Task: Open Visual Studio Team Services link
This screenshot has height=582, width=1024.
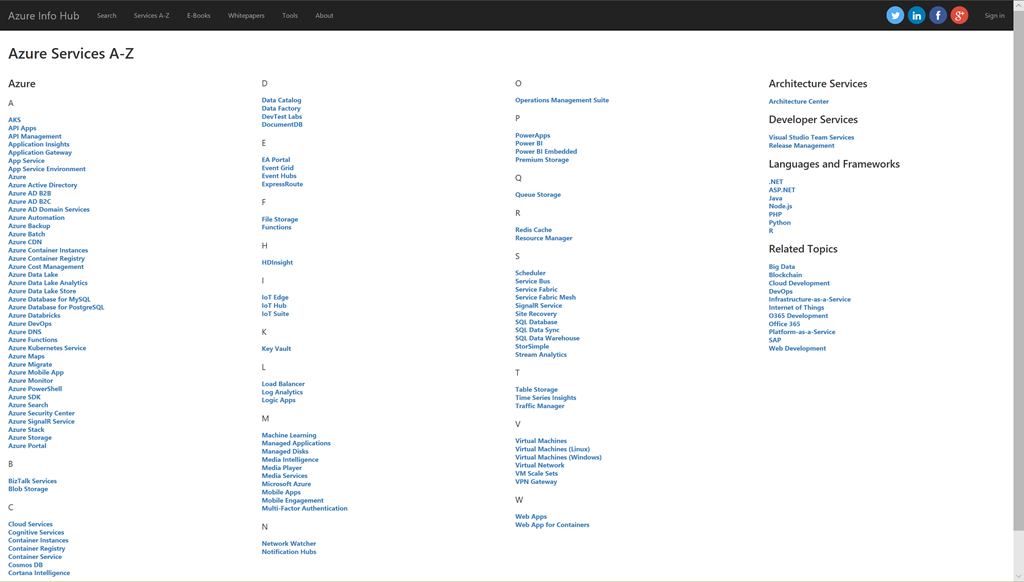Action: tap(811, 137)
